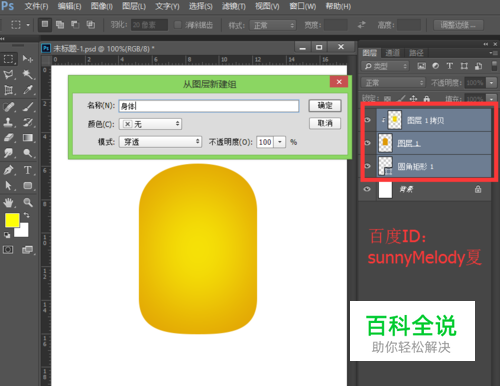This screenshot has width=500, height=386.
Task: Filter layers by type layer icon
Action: [450, 66]
